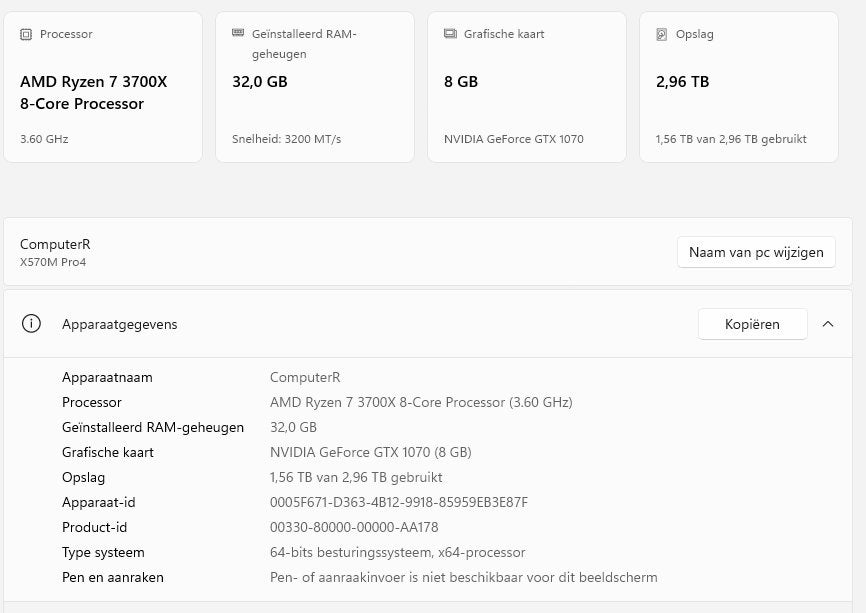Click the Apparaatgegevens section title

click(119, 324)
